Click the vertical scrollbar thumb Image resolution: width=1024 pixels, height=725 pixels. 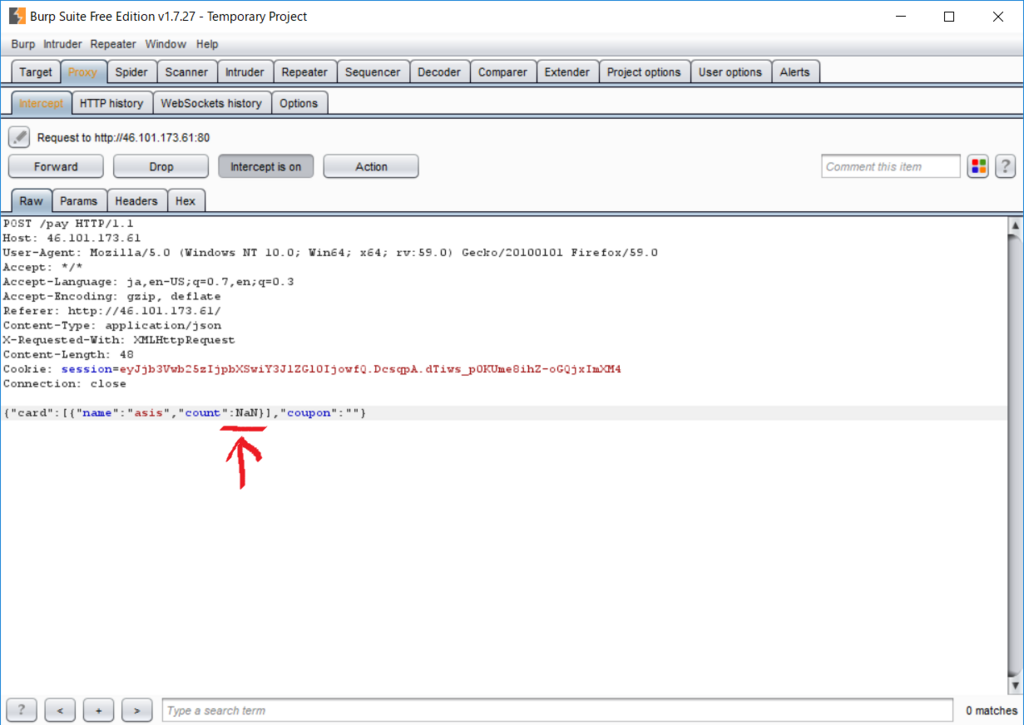(1015, 455)
